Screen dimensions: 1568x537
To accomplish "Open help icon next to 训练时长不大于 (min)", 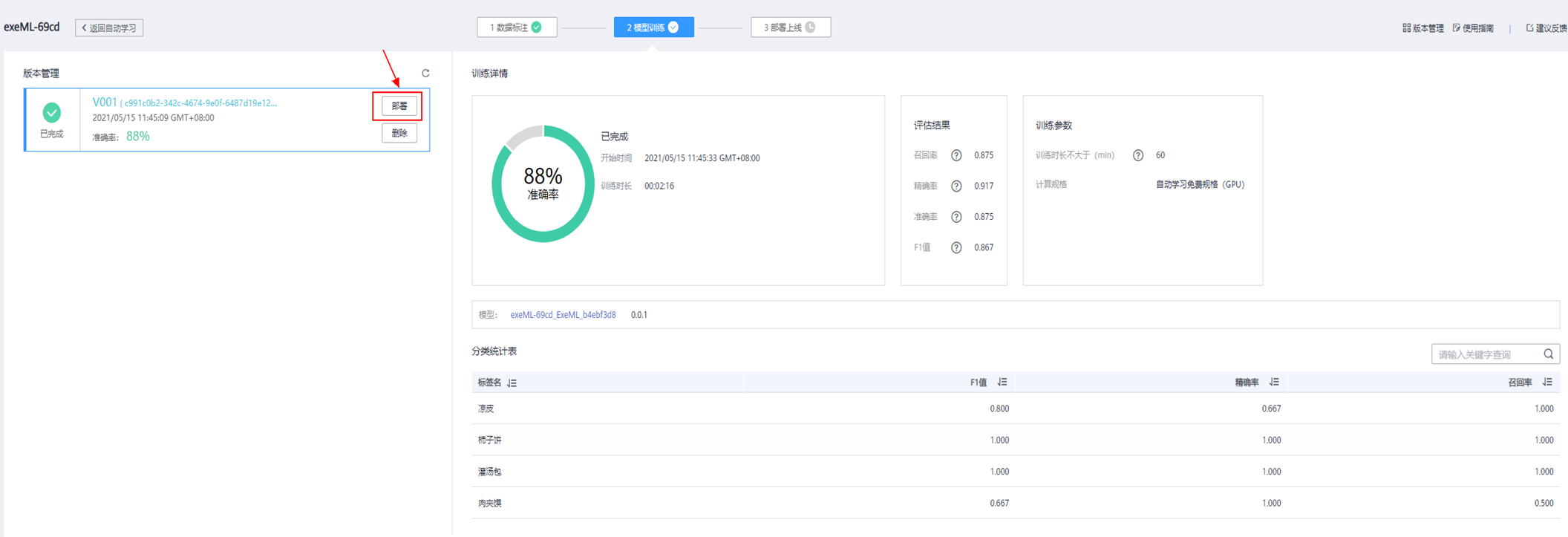I will click(x=1137, y=155).
